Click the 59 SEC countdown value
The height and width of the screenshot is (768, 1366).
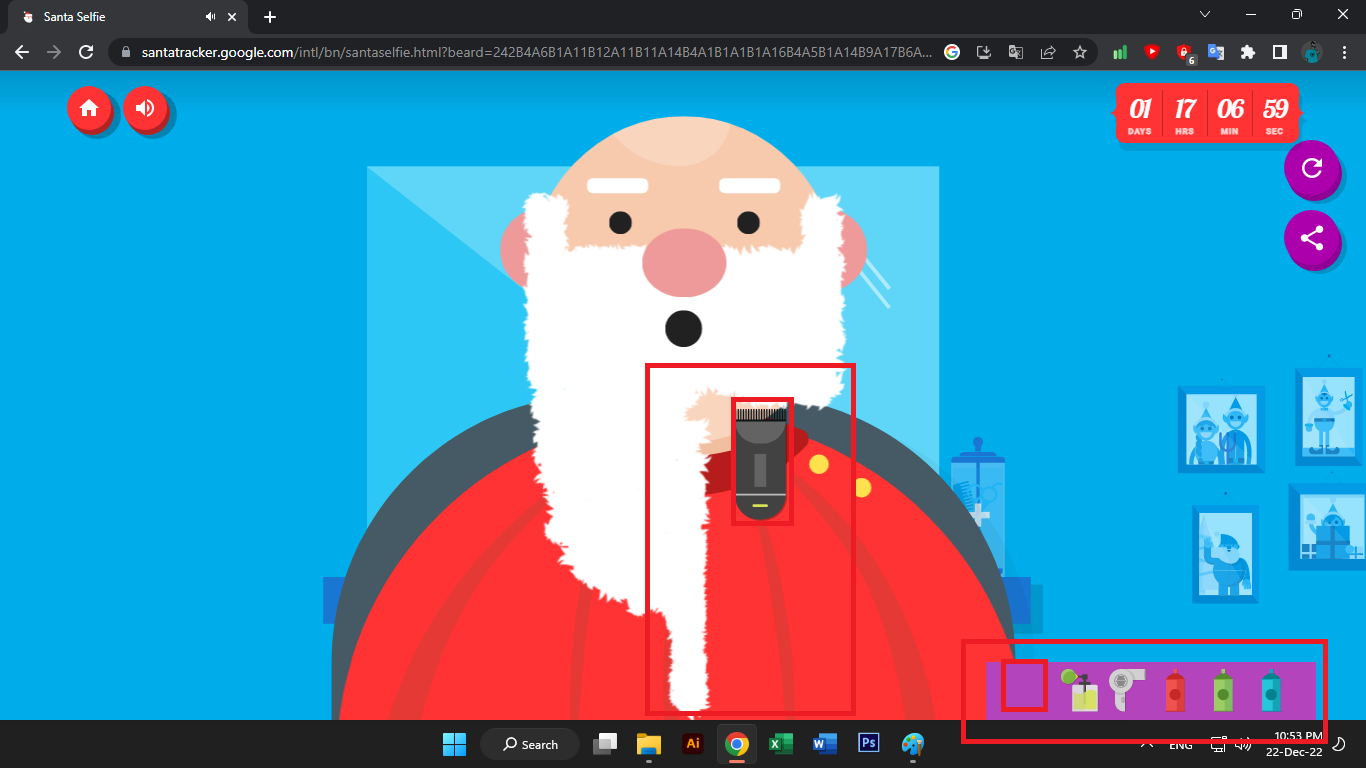(x=1274, y=115)
